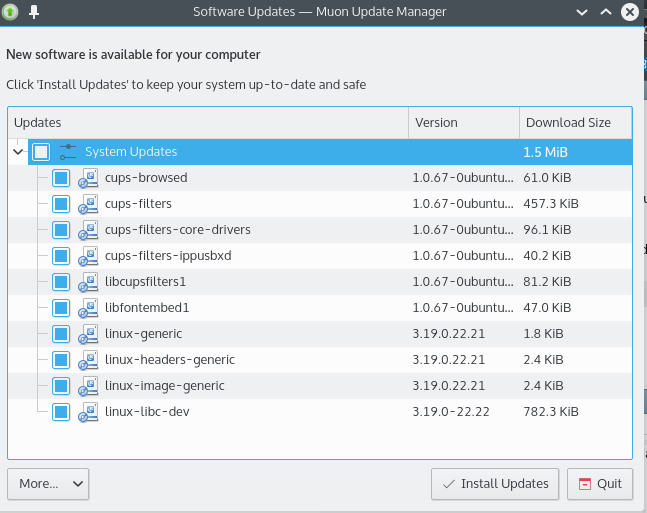Click the linux-generic package icon
Viewport: 647px width, 513px height.
(x=88, y=334)
